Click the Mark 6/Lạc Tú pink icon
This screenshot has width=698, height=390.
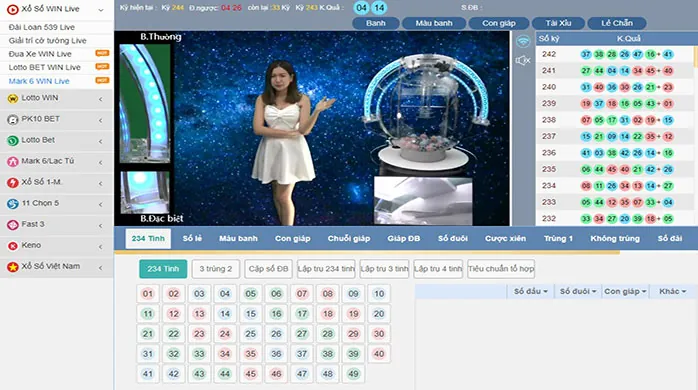coord(12,162)
